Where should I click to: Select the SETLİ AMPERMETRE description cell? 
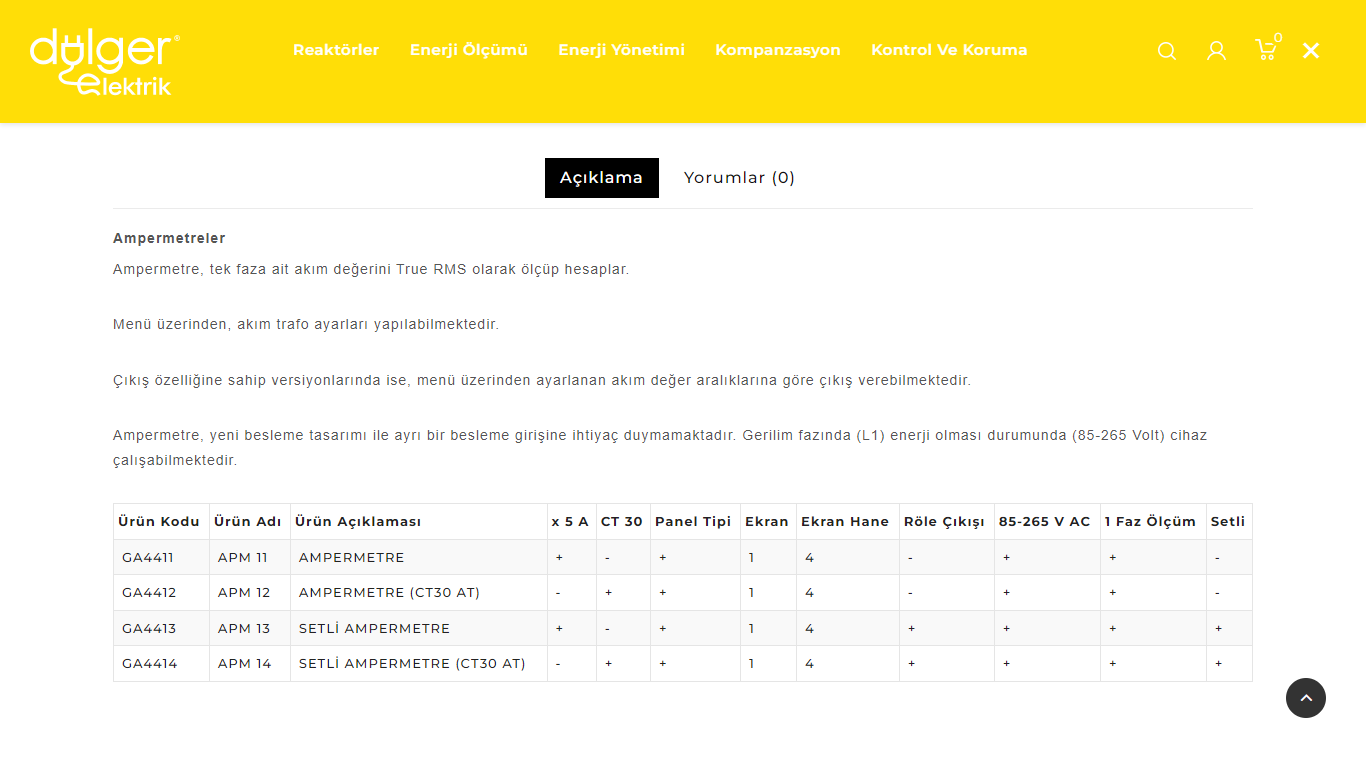coord(374,629)
